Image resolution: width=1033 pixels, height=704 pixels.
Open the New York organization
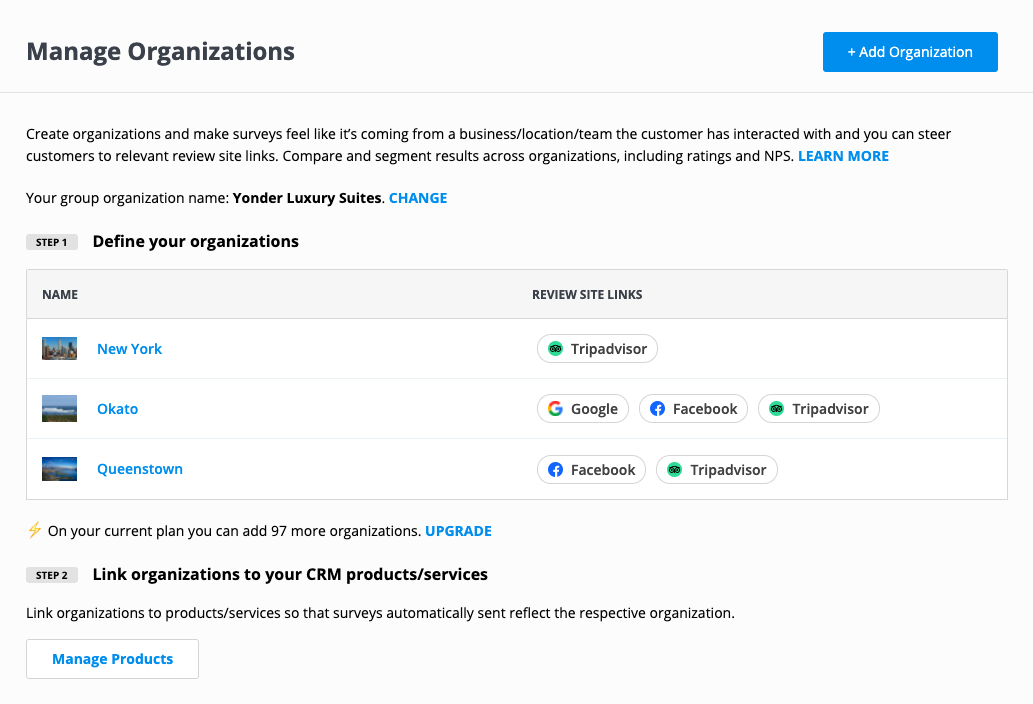(x=129, y=349)
